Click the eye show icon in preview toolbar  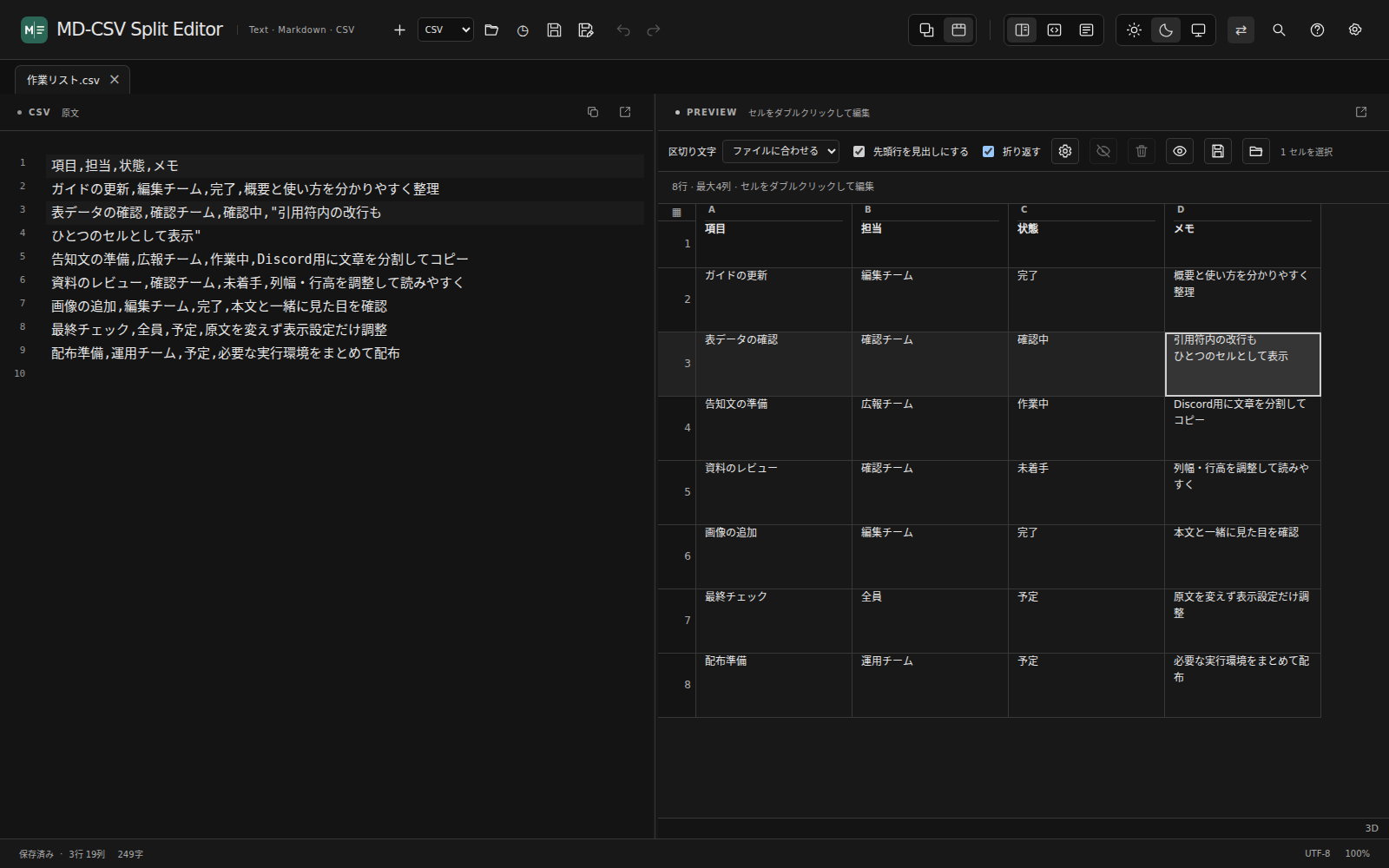pos(1180,151)
